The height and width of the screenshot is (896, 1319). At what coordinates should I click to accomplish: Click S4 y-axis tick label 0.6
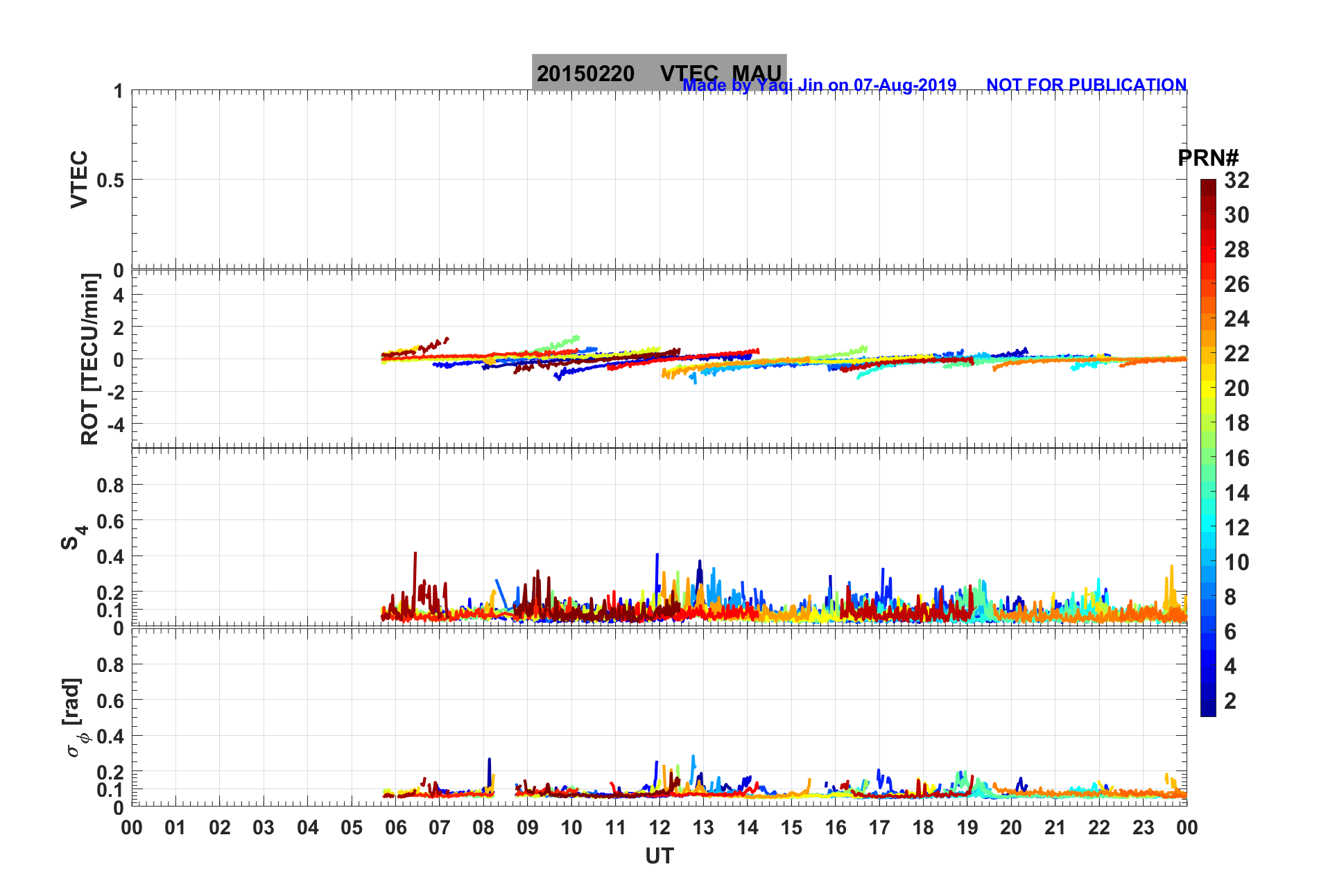[x=110, y=521]
